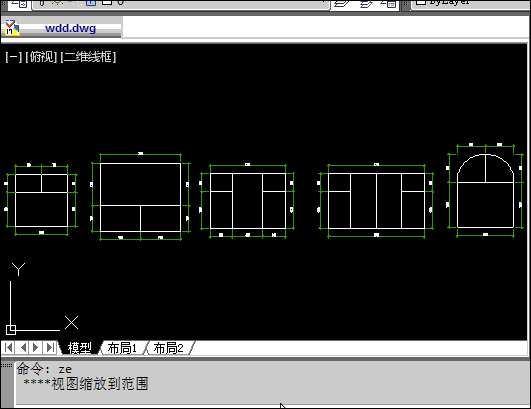531x409 pixels.
Task: Go to next layout tab arrow
Action: pyautogui.click(x=36, y=347)
